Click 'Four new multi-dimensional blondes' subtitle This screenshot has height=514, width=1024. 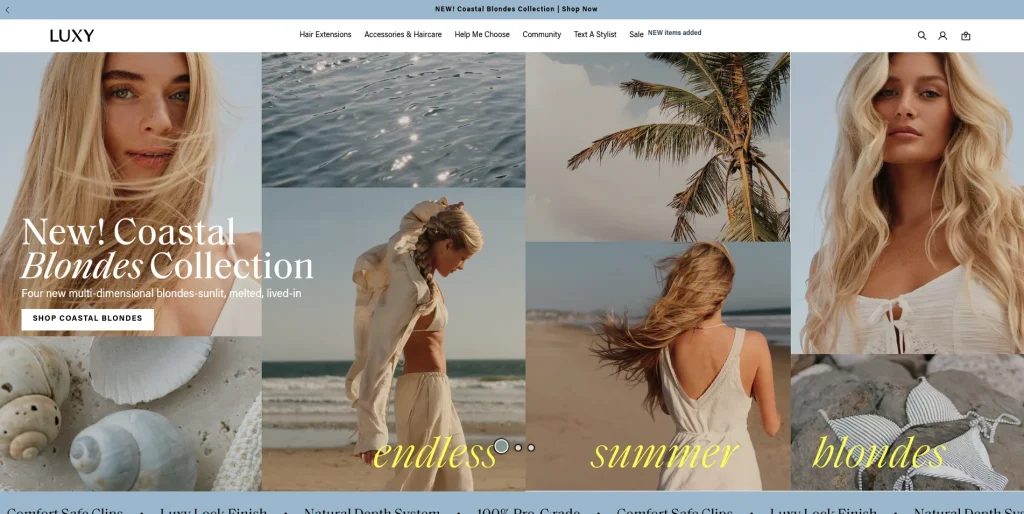(x=161, y=294)
